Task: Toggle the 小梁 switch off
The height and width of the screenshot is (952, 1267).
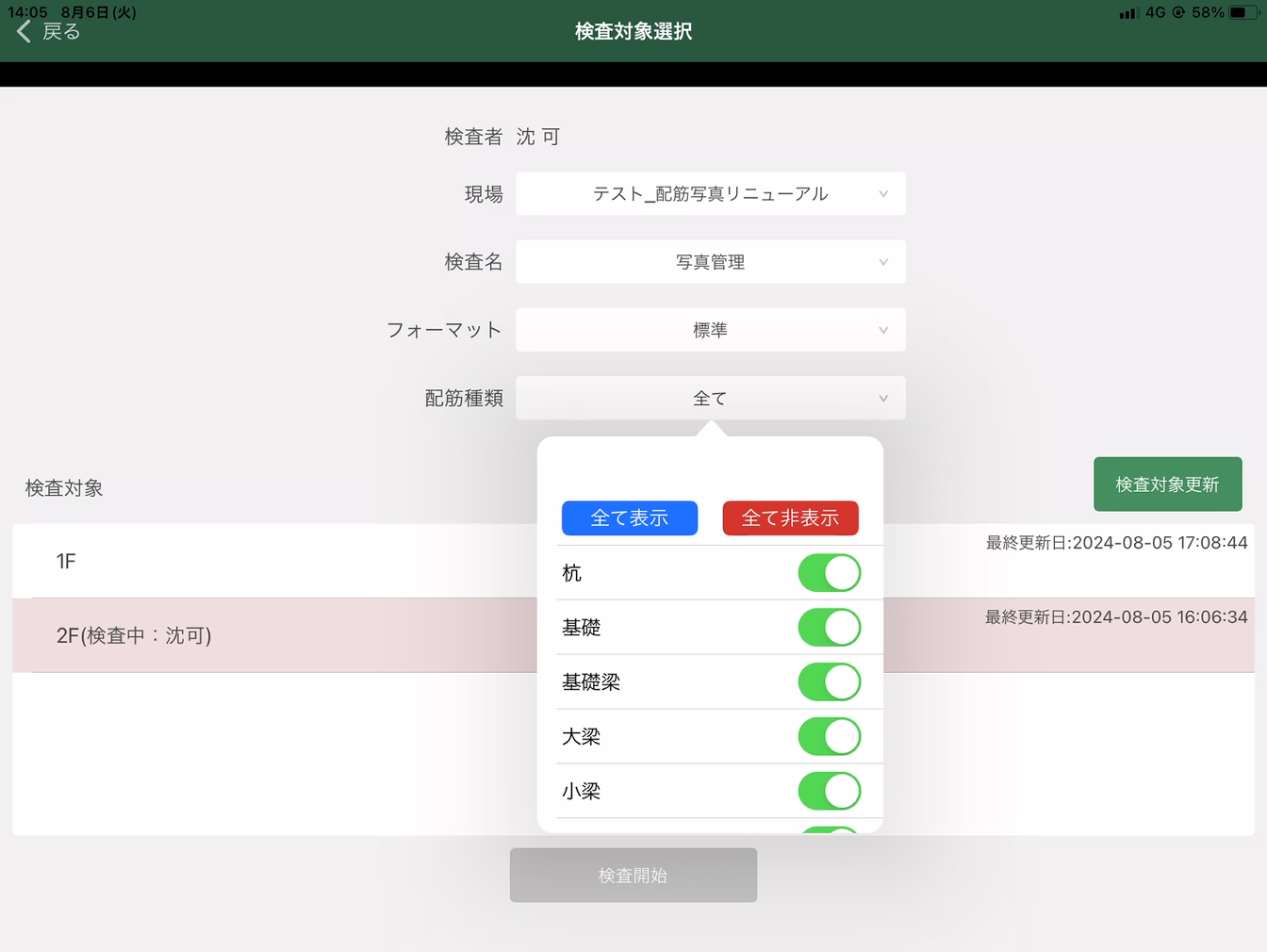Action: tap(829, 791)
